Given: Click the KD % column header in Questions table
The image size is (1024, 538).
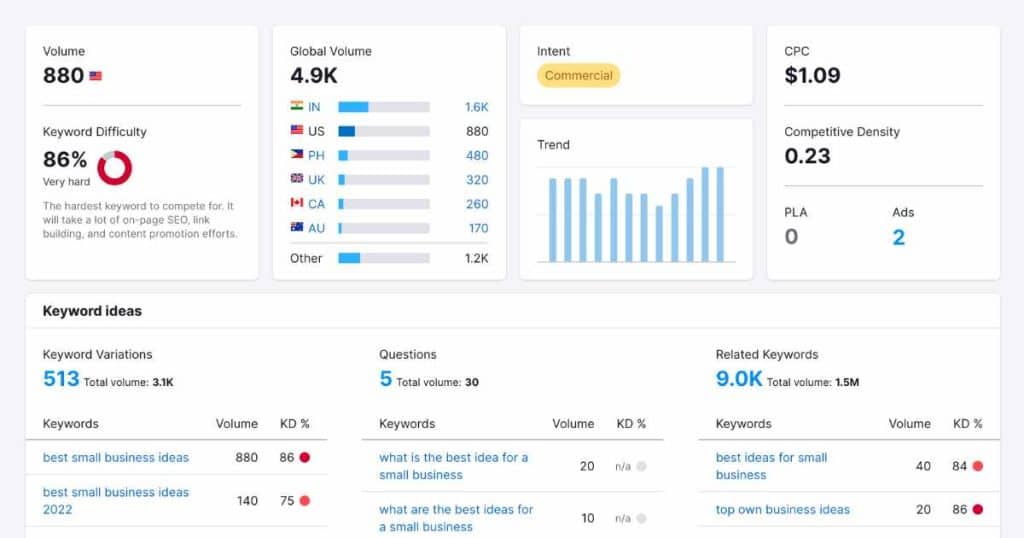Looking at the screenshot, I should click(631, 424).
